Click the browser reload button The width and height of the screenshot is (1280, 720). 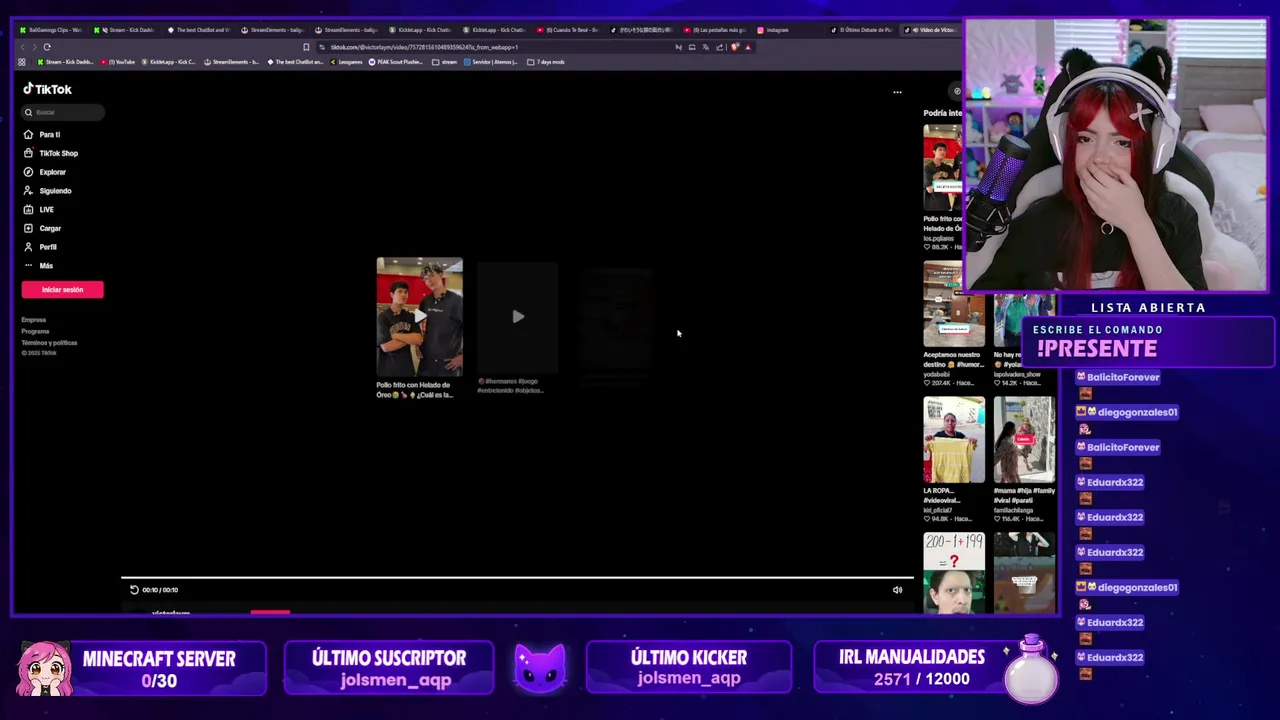click(x=47, y=47)
